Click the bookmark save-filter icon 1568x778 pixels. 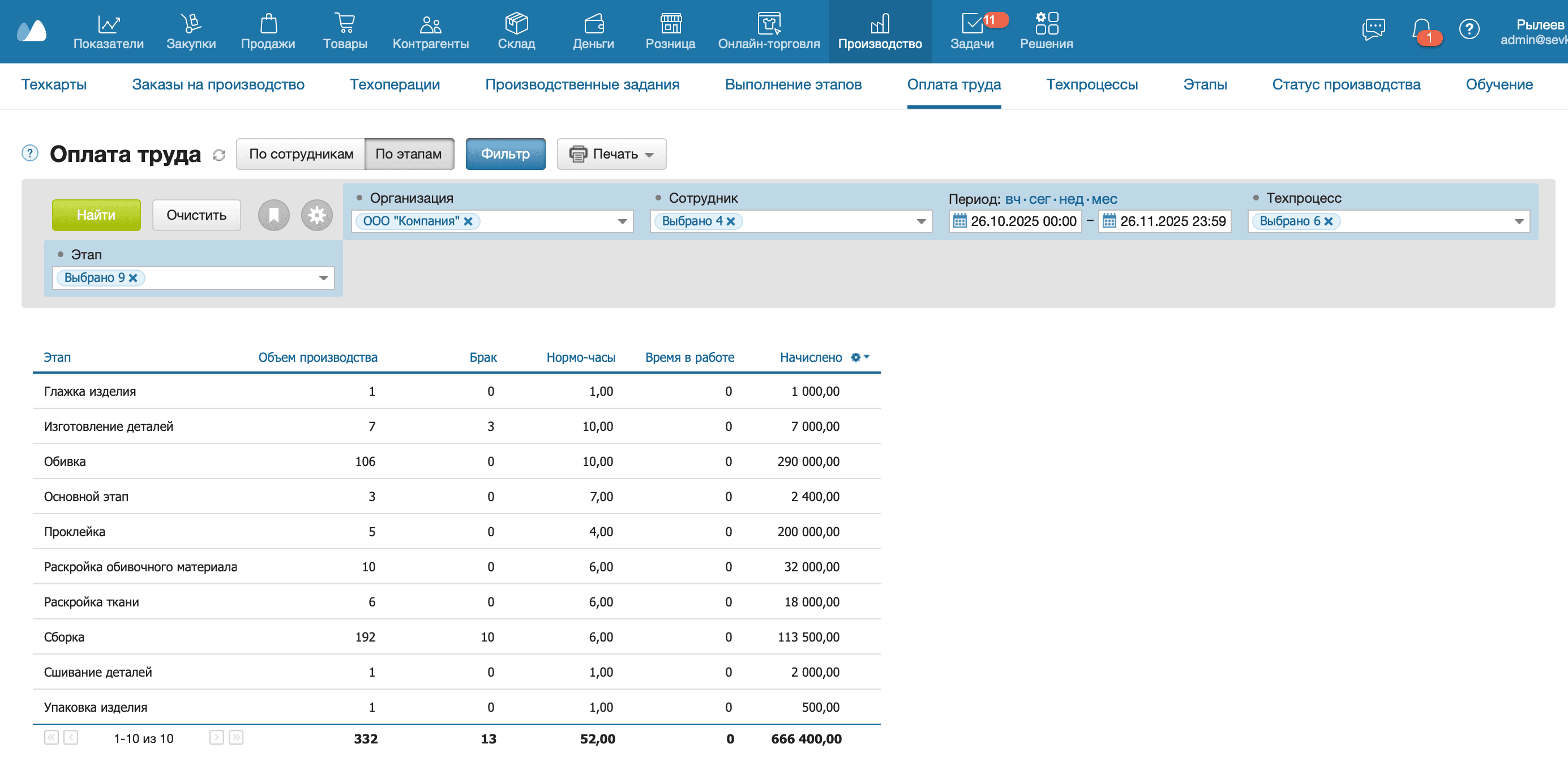[x=273, y=215]
